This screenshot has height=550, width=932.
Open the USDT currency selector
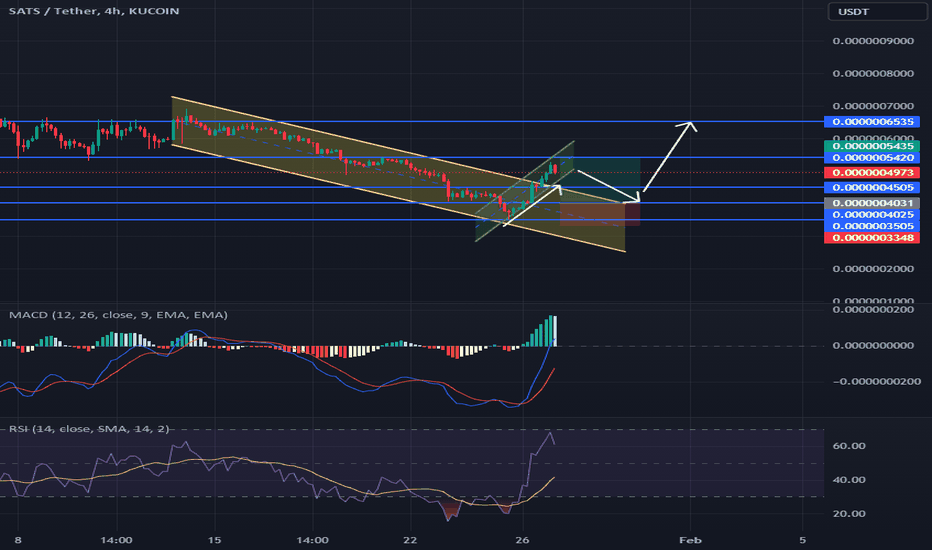pyautogui.click(x=877, y=11)
